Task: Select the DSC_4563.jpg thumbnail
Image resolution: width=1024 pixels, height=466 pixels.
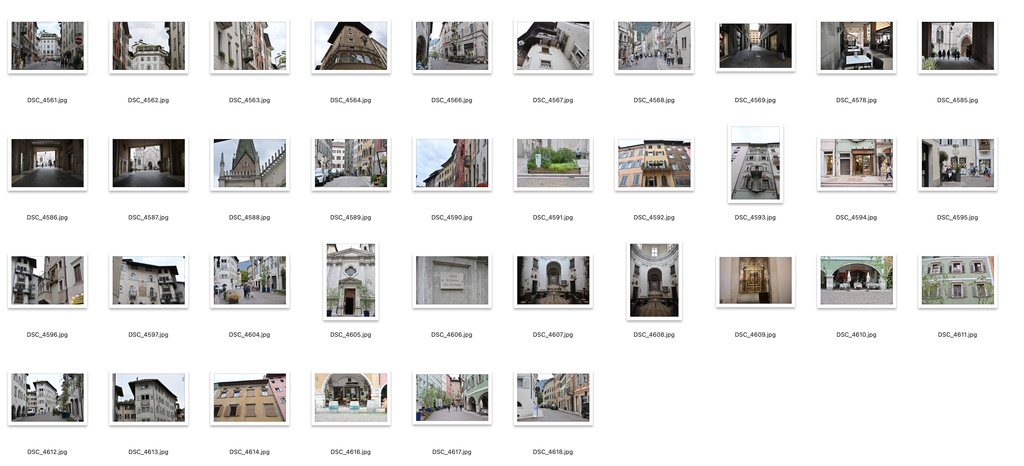Action: [249, 46]
